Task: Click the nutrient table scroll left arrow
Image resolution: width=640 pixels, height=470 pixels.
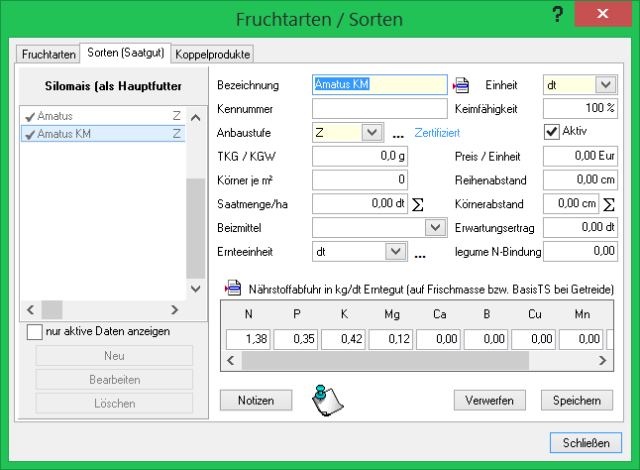Action: pyautogui.click(x=231, y=361)
